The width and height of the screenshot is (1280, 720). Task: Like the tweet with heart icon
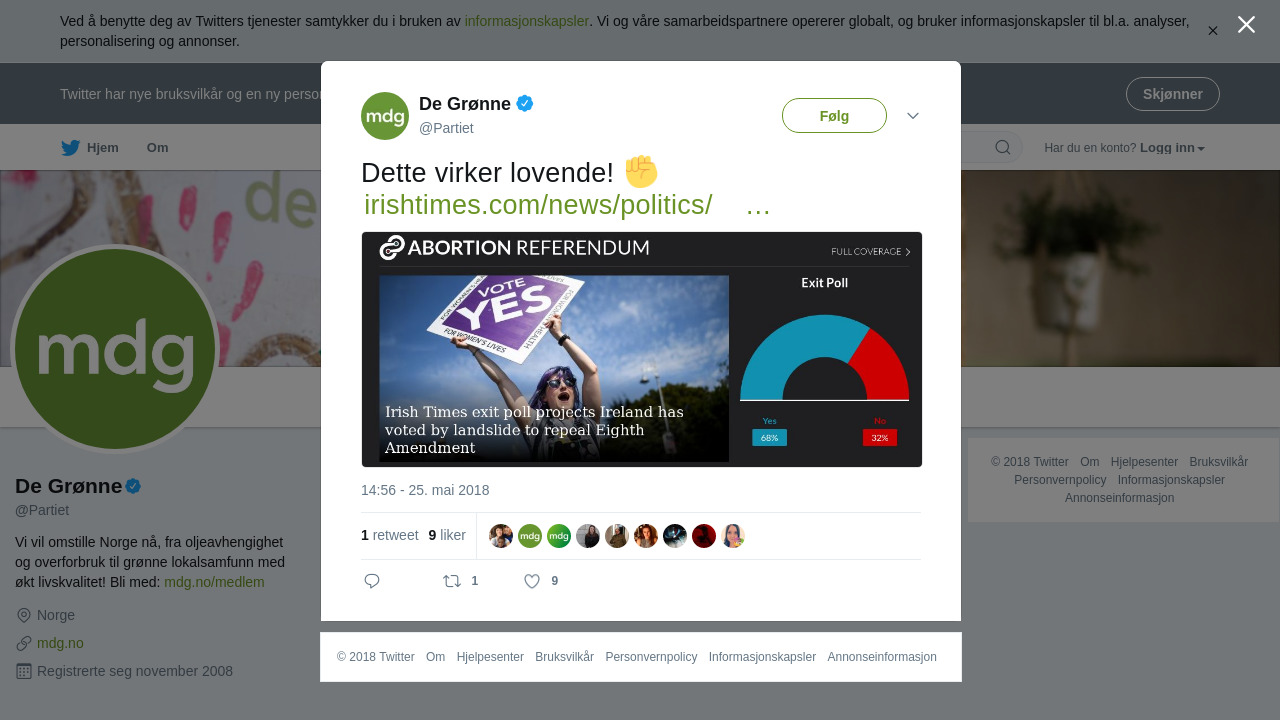(x=532, y=581)
